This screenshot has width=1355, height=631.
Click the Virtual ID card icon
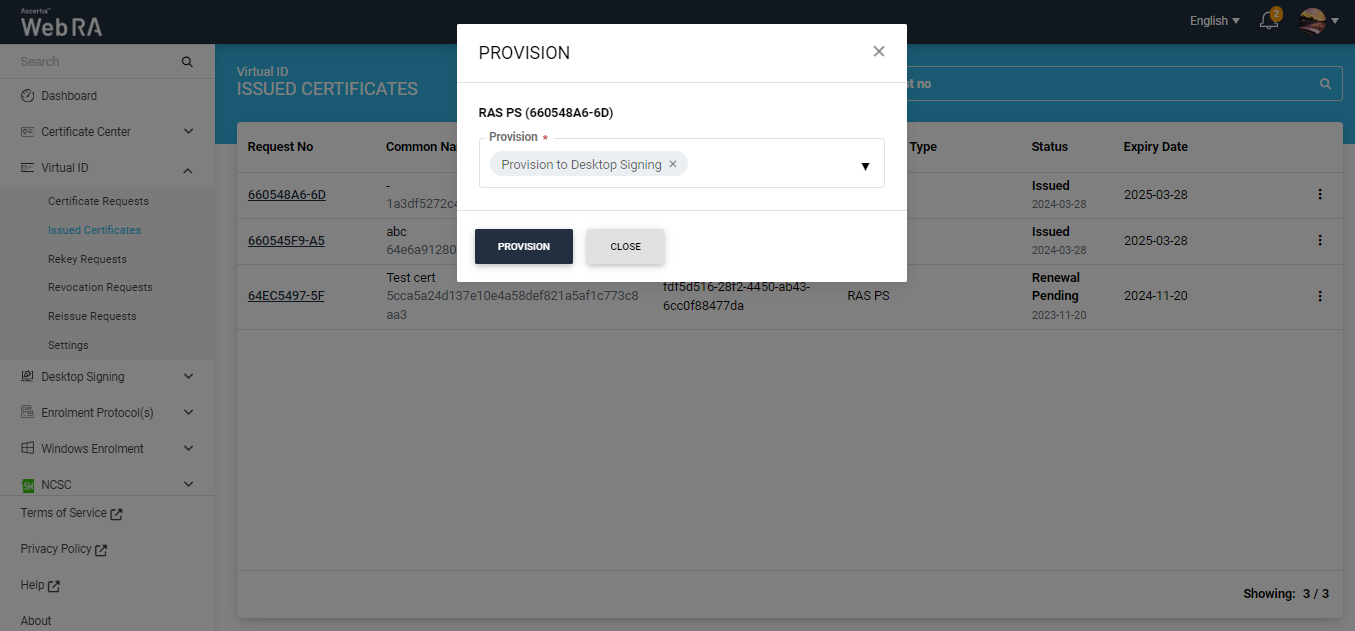tap(28, 168)
